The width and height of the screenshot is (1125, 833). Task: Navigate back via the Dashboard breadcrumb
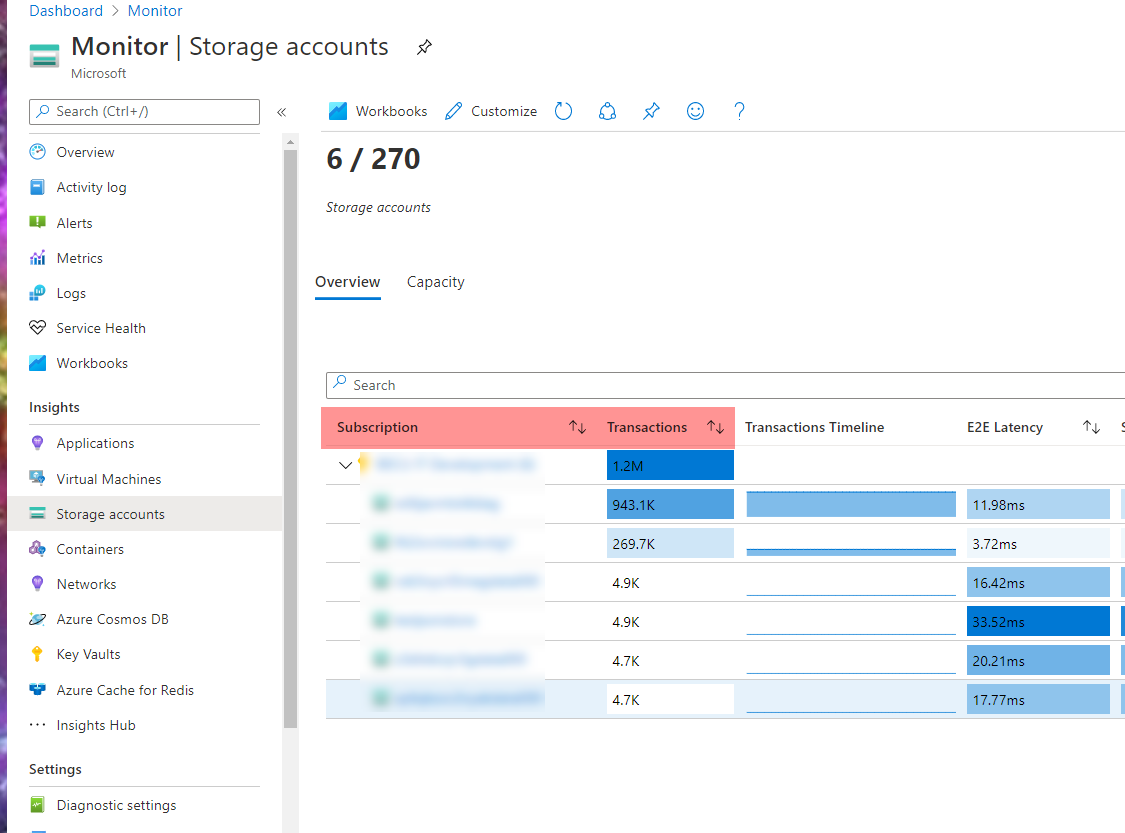(x=66, y=10)
